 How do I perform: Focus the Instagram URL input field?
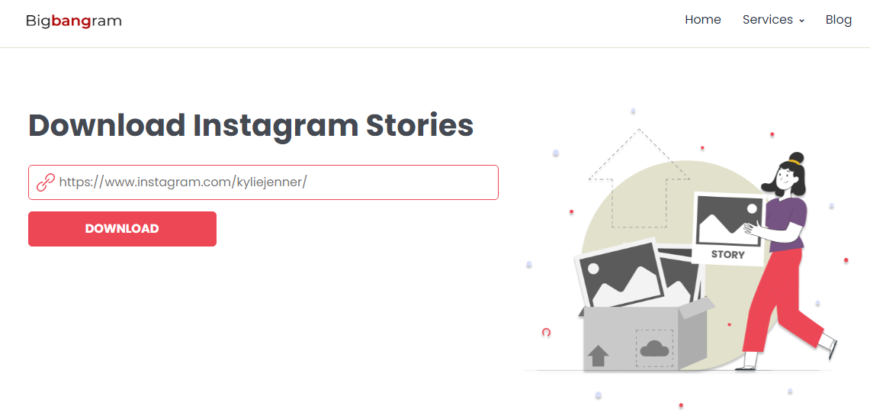tap(264, 182)
